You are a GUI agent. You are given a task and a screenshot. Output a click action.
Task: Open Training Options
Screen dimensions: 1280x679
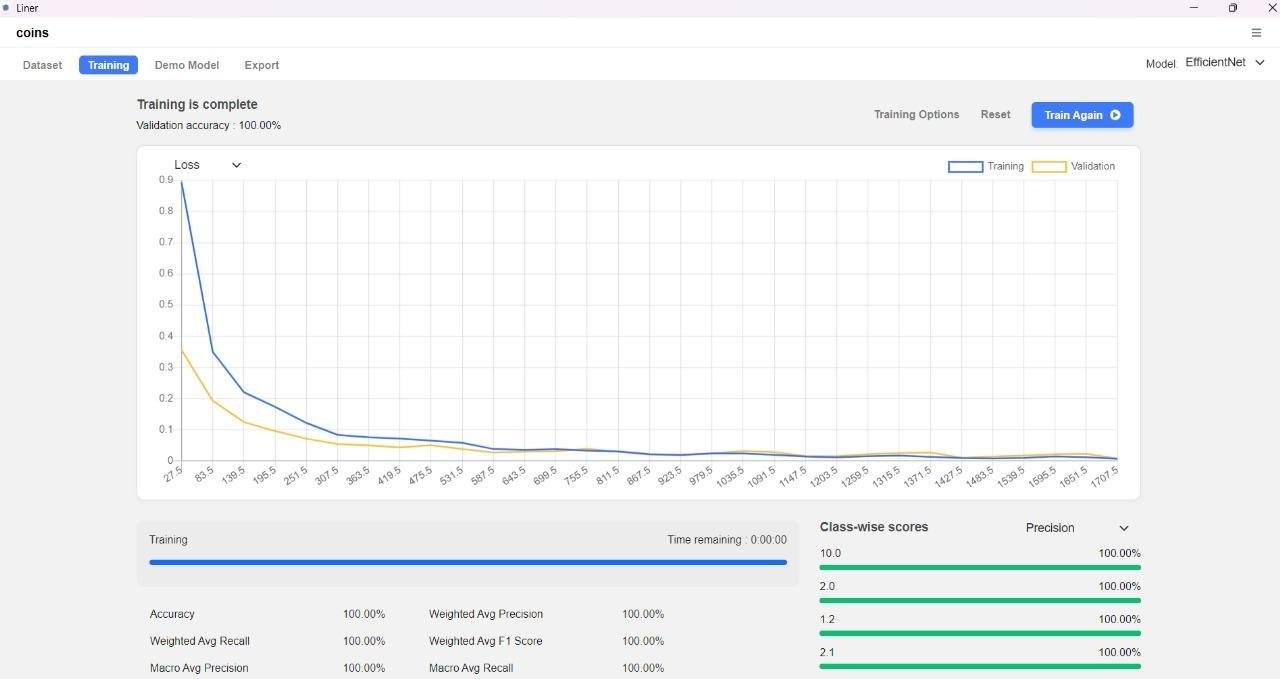[x=916, y=115]
